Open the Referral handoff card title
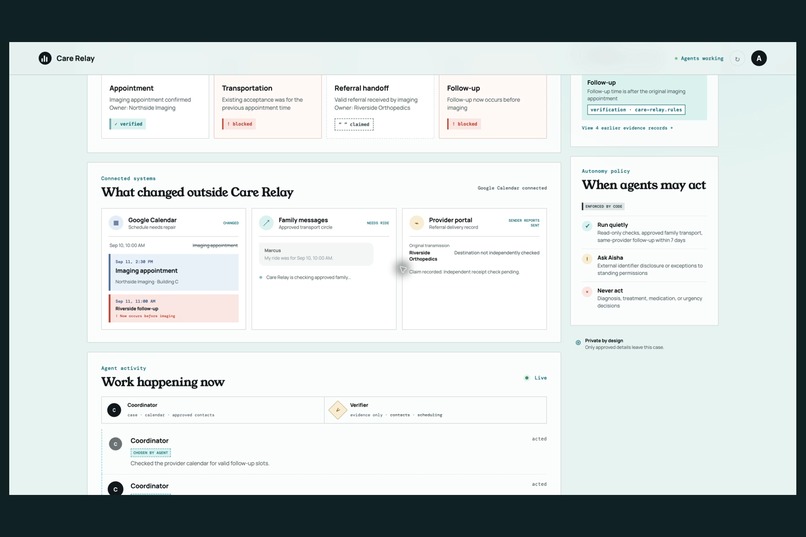The width and height of the screenshot is (806, 537). point(362,88)
